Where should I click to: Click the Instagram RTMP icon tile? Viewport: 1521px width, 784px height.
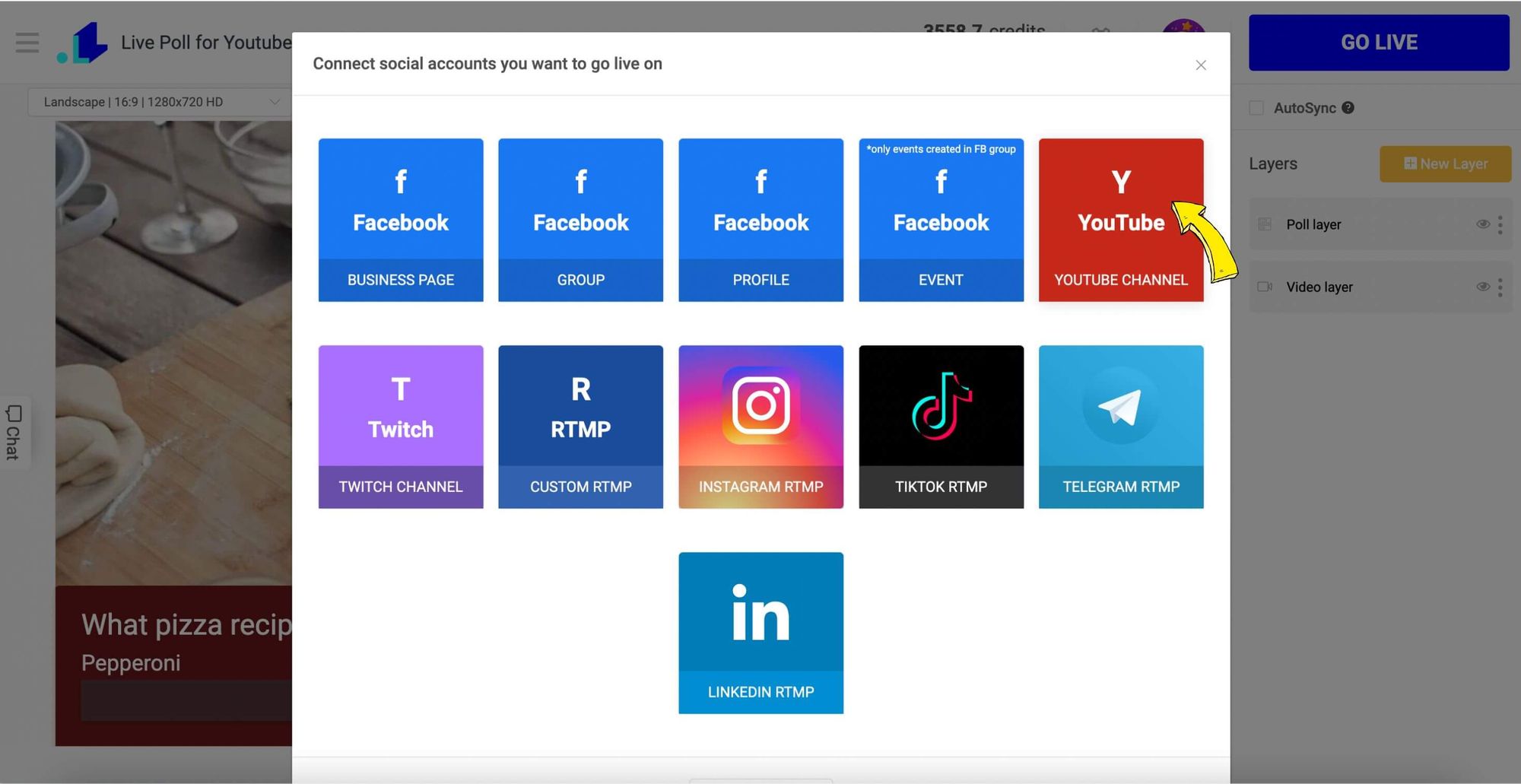[761, 427]
